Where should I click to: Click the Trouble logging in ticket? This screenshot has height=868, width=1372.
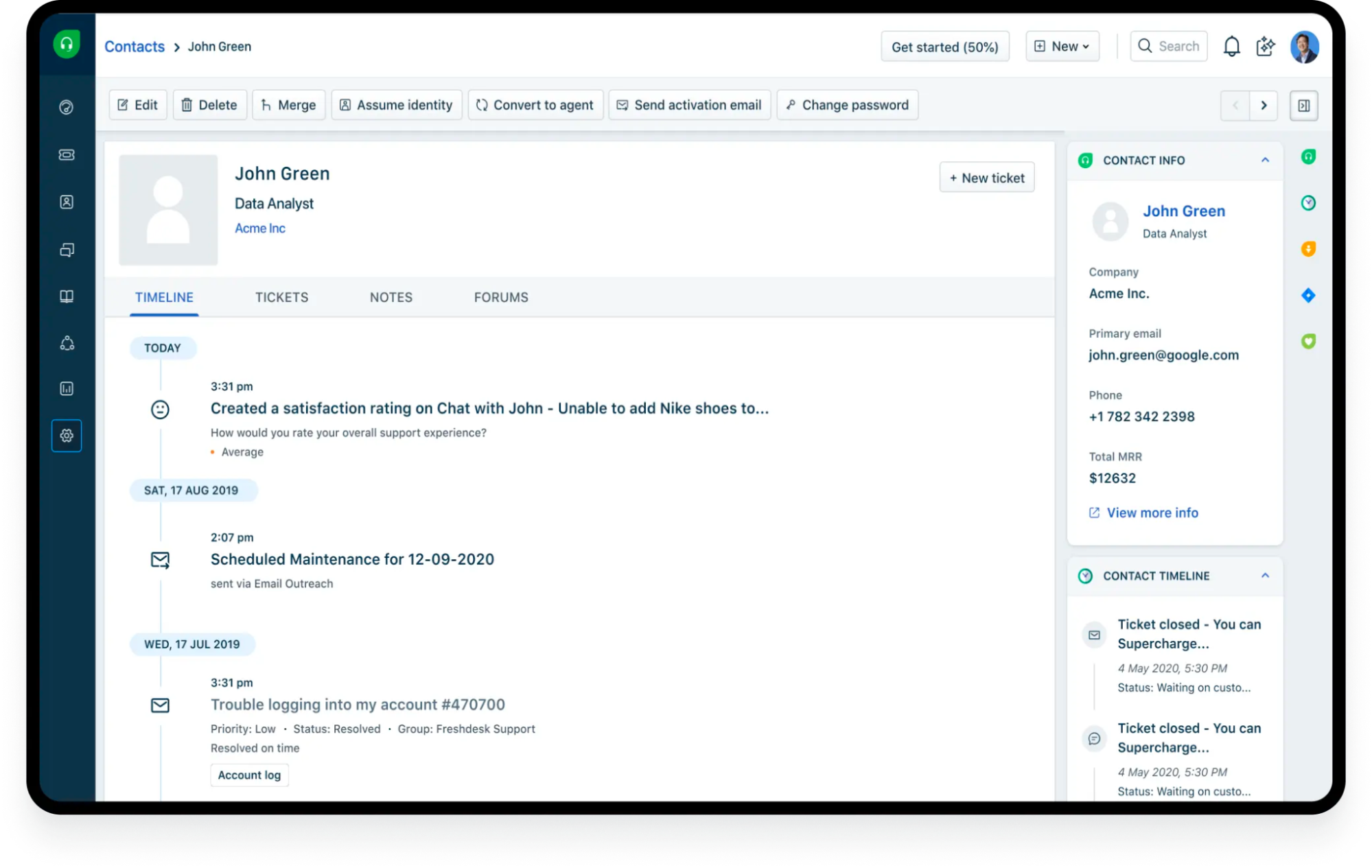(357, 705)
